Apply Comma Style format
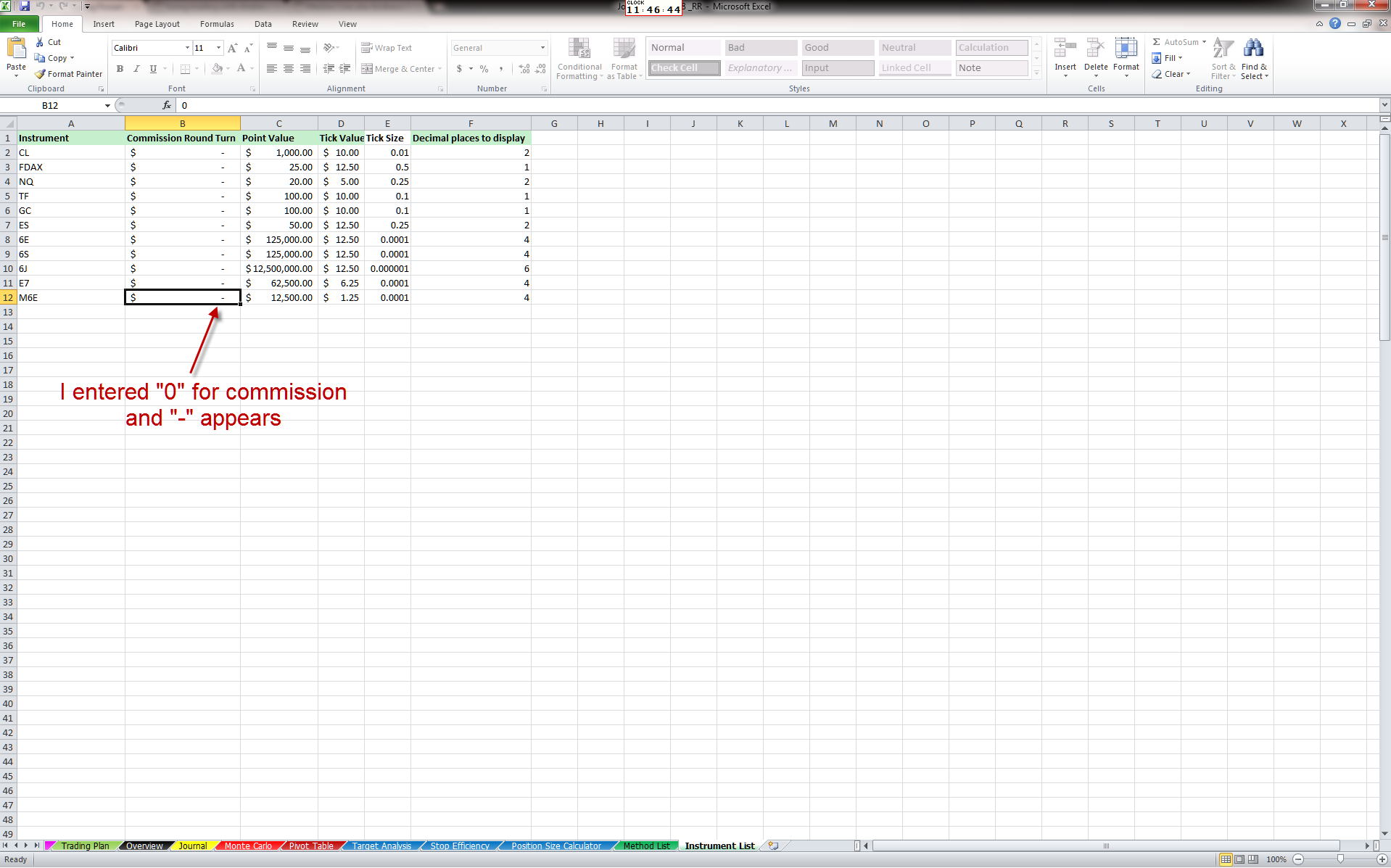 [500, 69]
